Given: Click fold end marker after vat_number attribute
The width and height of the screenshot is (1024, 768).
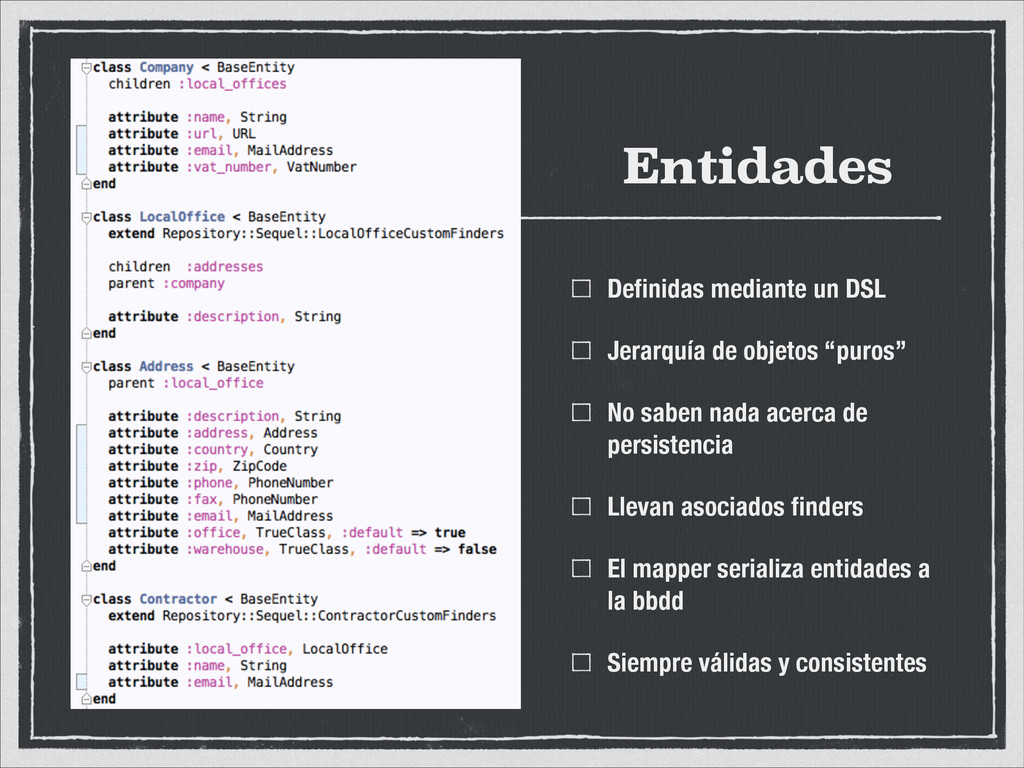Looking at the screenshot, I should 86,184.
